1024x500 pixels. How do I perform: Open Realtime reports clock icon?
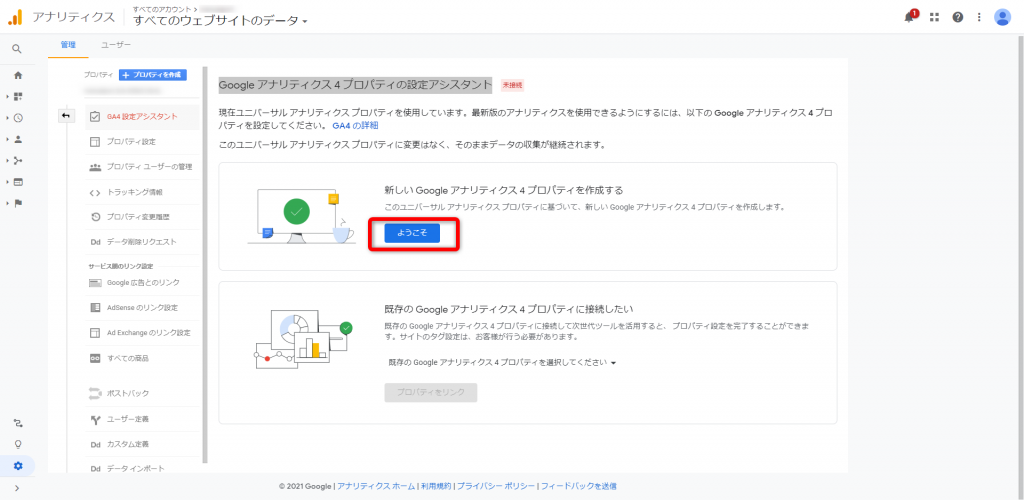click(18, 118)
